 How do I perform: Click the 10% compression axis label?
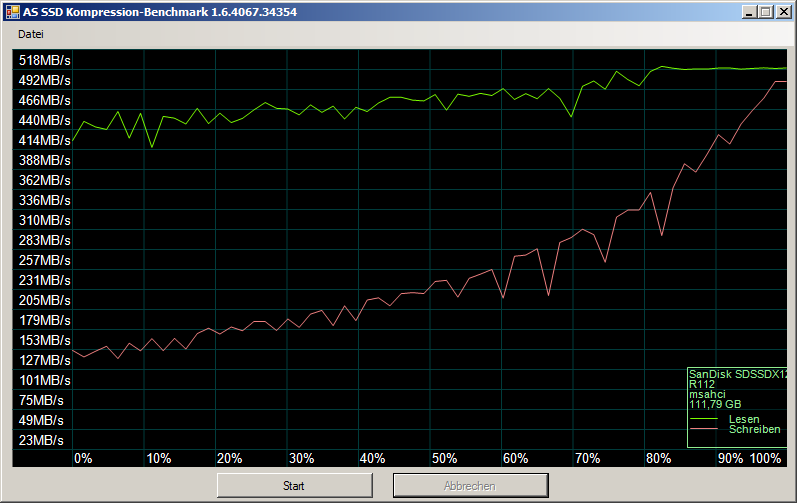point(159,458)
